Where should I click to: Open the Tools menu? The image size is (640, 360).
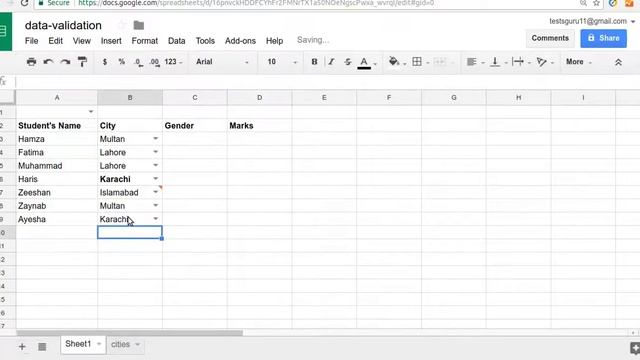[205, 41]
